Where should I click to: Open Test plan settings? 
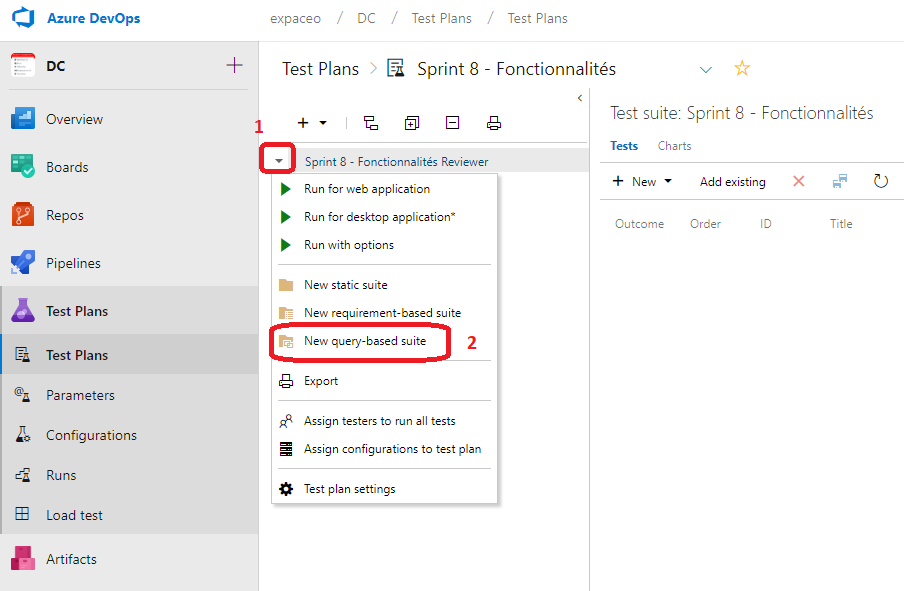click(385, 489)
